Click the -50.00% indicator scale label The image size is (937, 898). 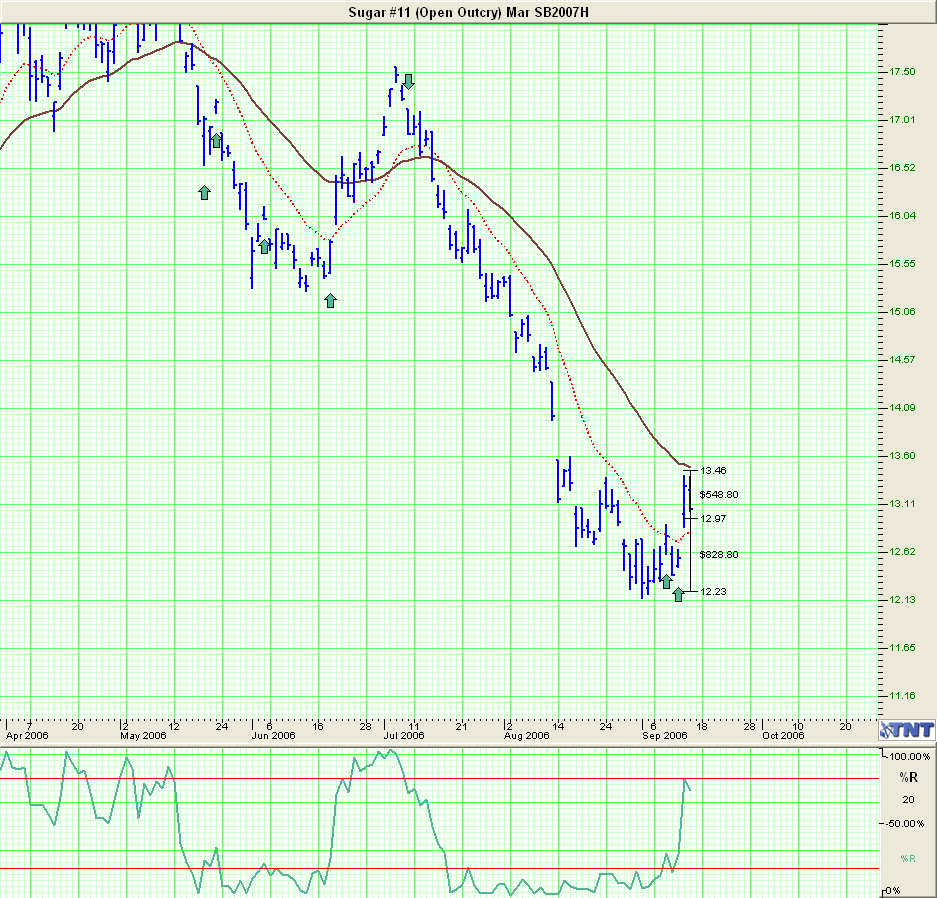(x=905, y=823)
